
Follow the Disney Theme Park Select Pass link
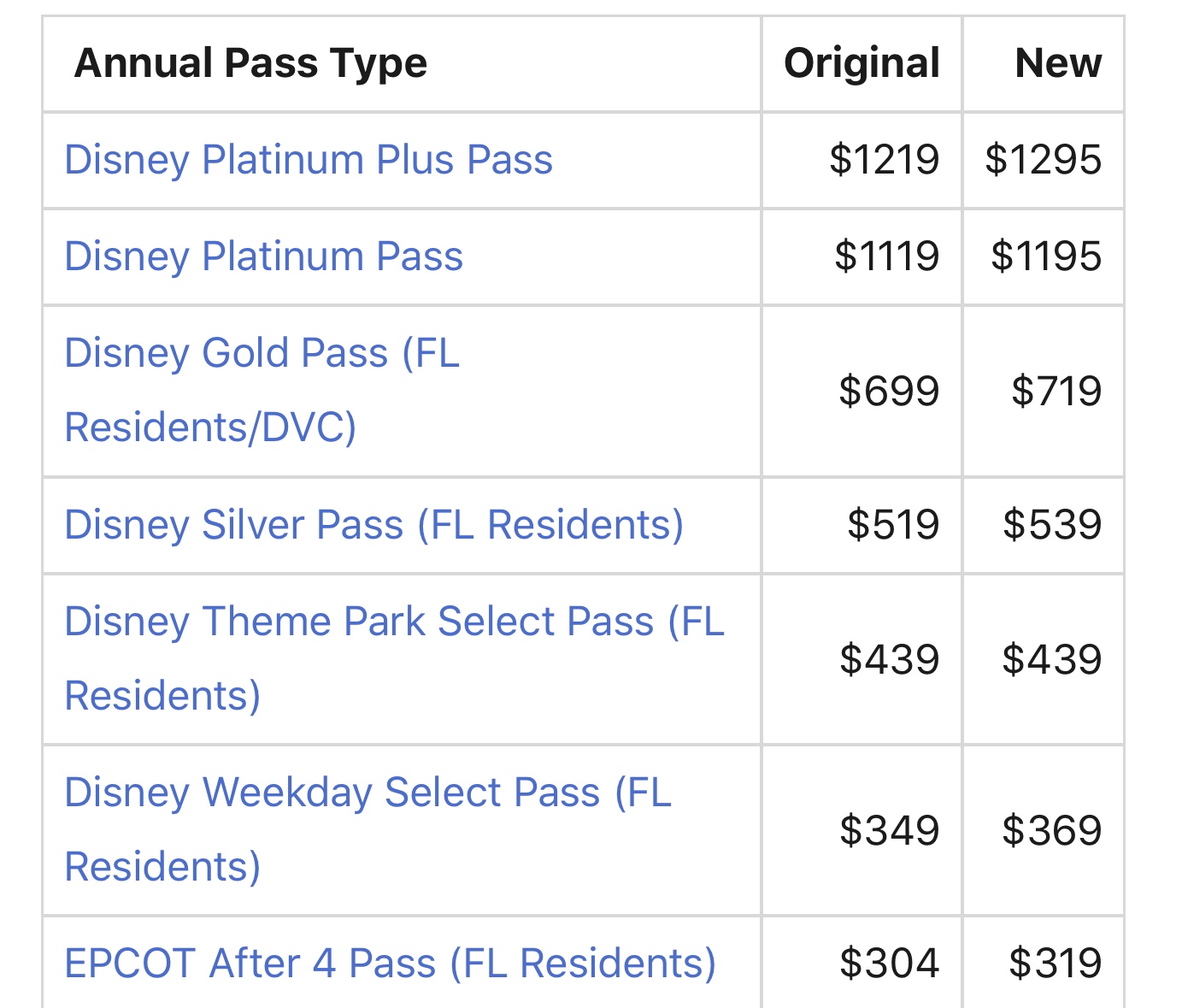394,622
